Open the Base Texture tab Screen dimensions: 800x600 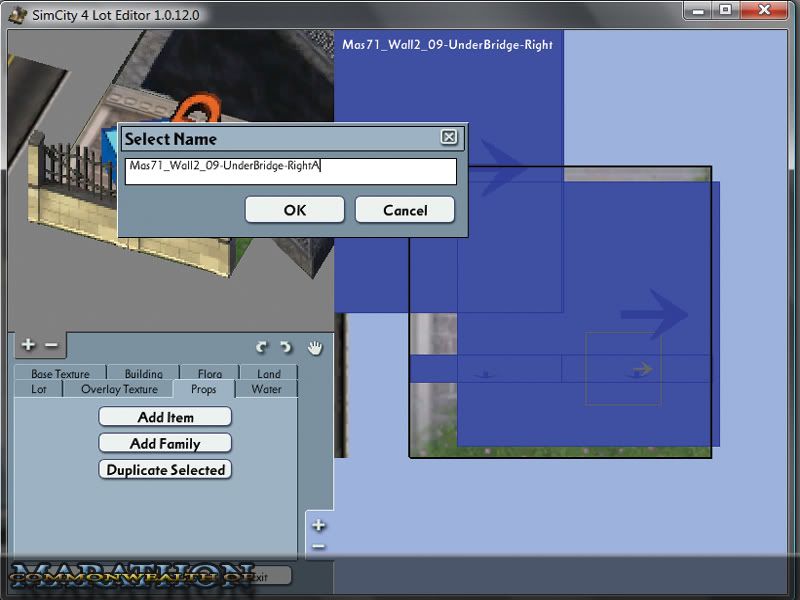[60, 373]
